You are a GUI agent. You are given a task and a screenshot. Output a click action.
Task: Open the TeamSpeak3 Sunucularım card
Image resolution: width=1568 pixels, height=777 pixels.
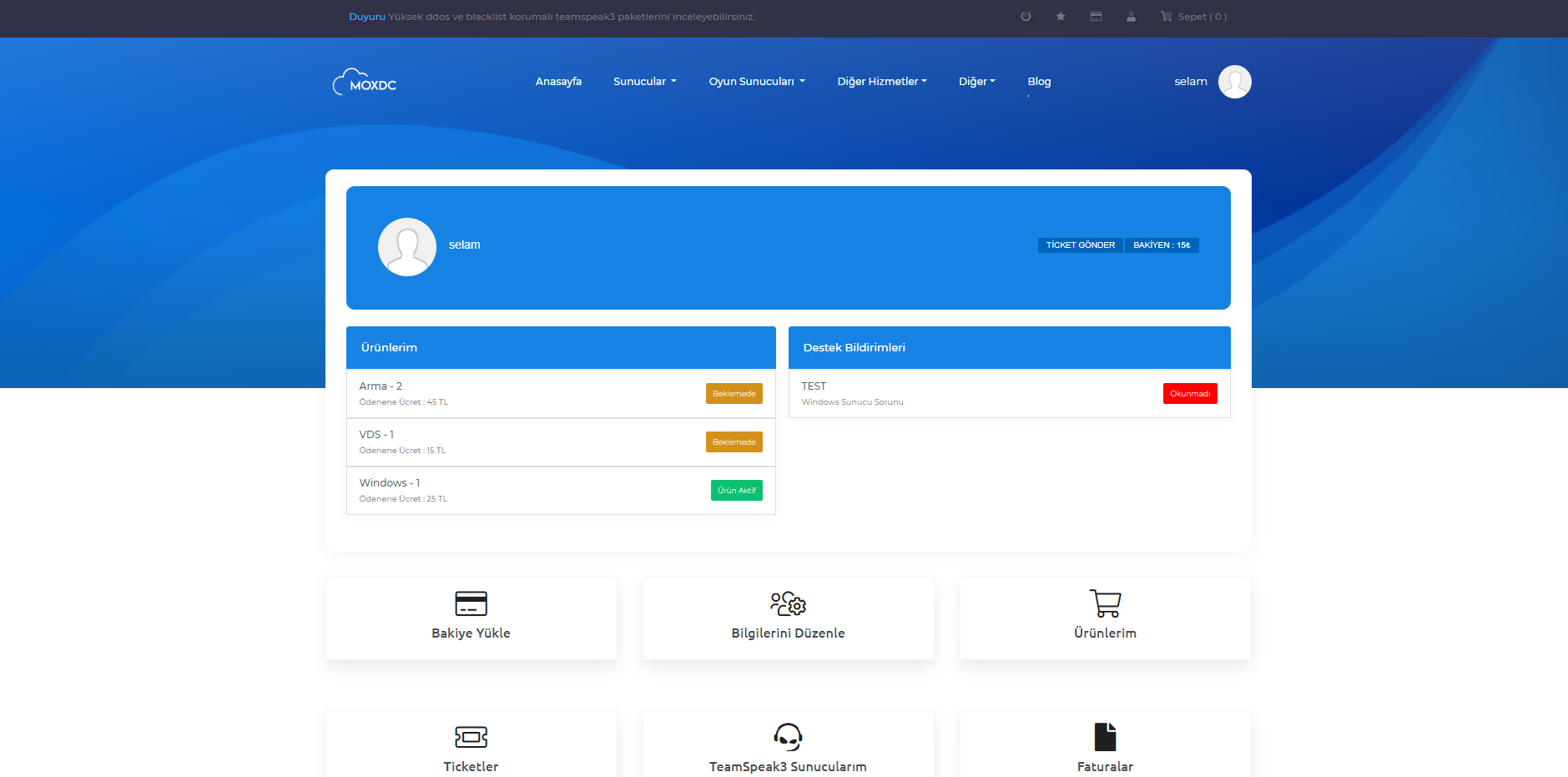(788, 748)
